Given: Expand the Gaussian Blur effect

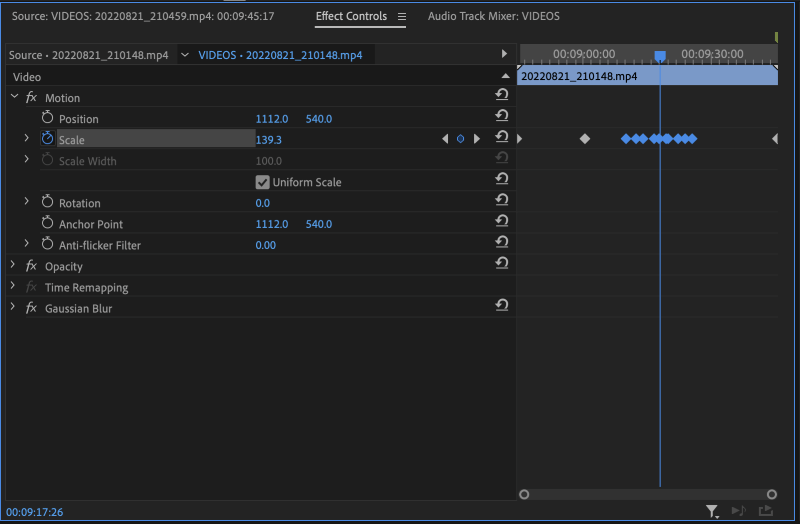Looking at the screenshot, I should (x=13, y=307).
